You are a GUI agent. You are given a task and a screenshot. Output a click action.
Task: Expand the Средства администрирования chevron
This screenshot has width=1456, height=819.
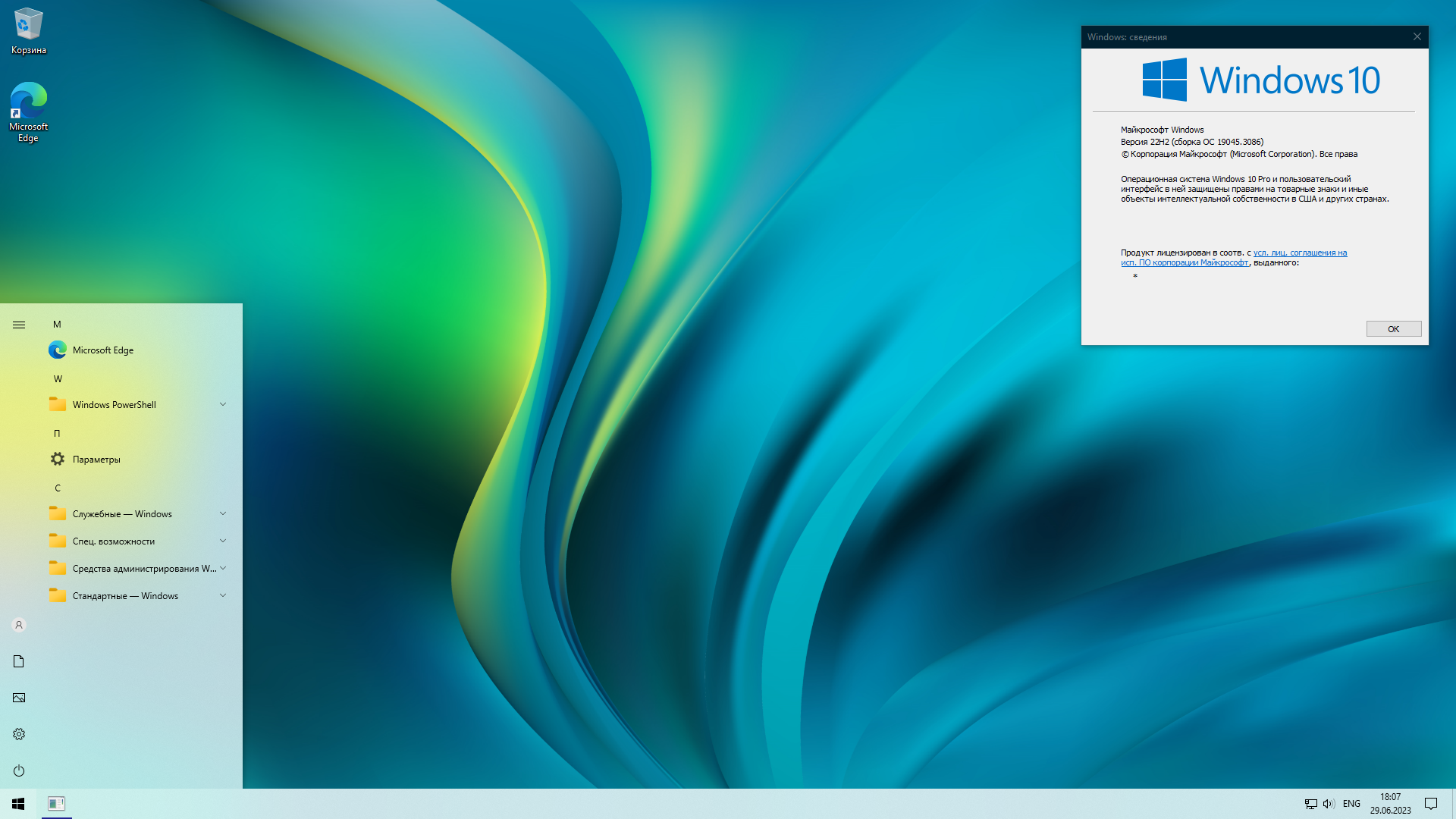pyautogui.click(x=223, y=569)
